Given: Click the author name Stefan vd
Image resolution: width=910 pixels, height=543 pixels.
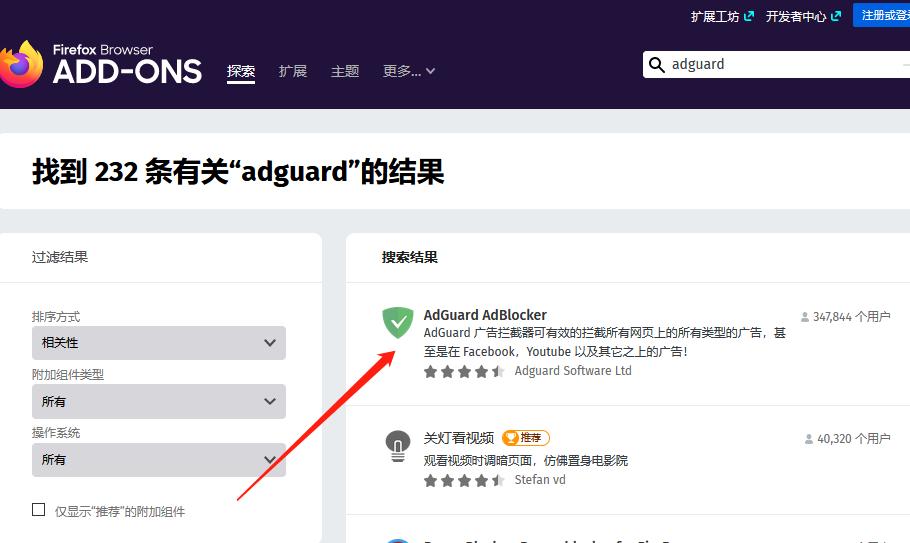Looking at the screenshot, I should pyautogui.click(x=540, y=480).
